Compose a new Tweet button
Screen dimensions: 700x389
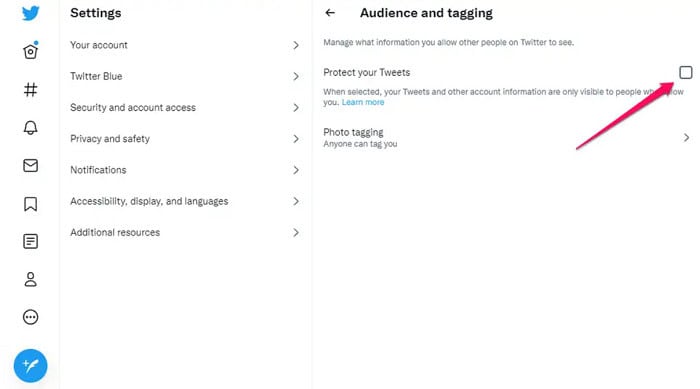pyautogui.click(x=30, y=366)
